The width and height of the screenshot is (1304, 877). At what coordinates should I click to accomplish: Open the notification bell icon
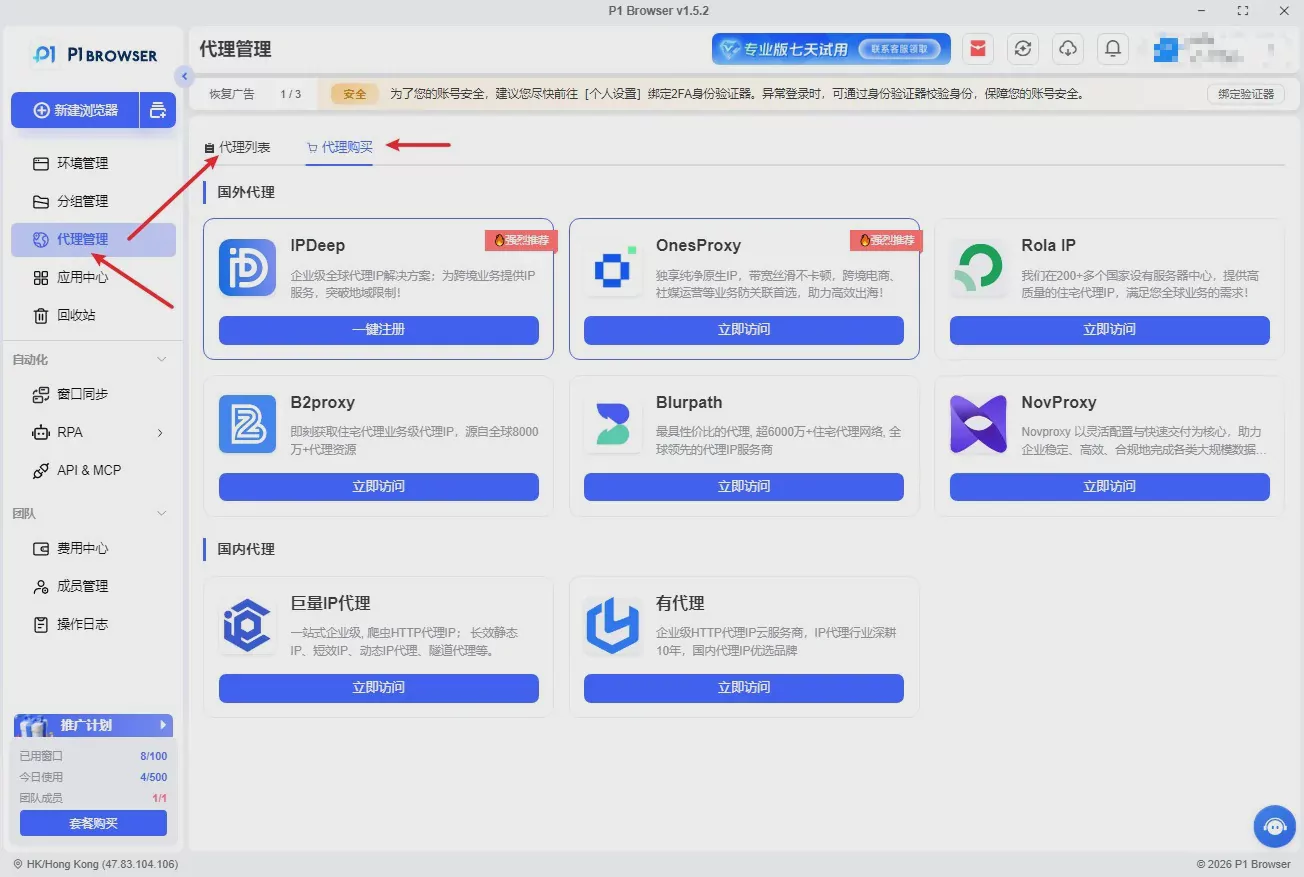pyautogui.click(x=1112, y=48)
